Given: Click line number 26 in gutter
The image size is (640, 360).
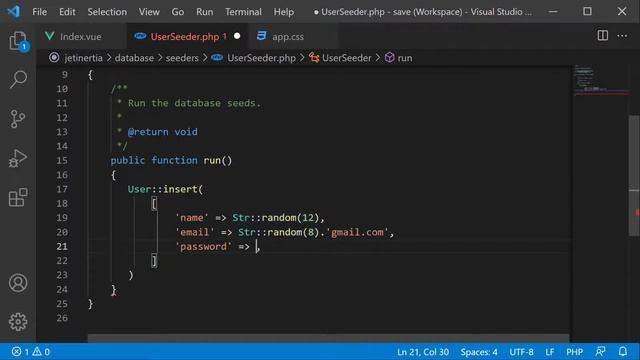Looking at the screenshot, I should pyautogui.click(x=62, y=318).
